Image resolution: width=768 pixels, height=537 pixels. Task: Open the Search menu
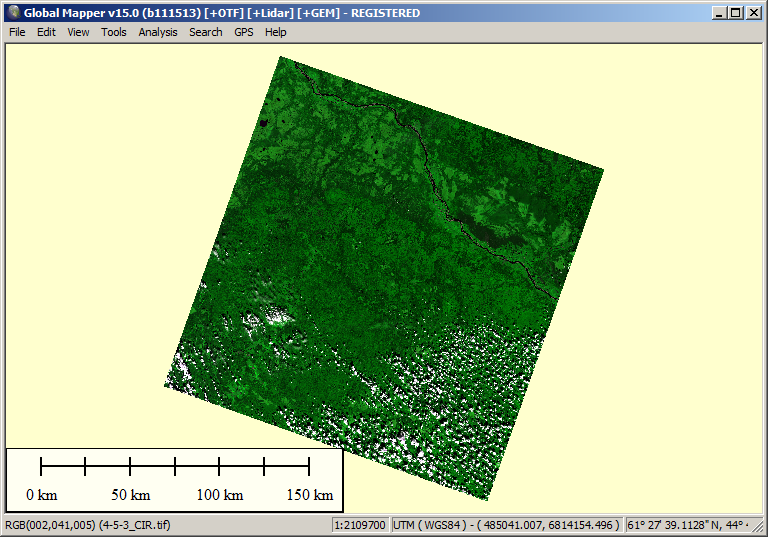[x=206, y=32]
